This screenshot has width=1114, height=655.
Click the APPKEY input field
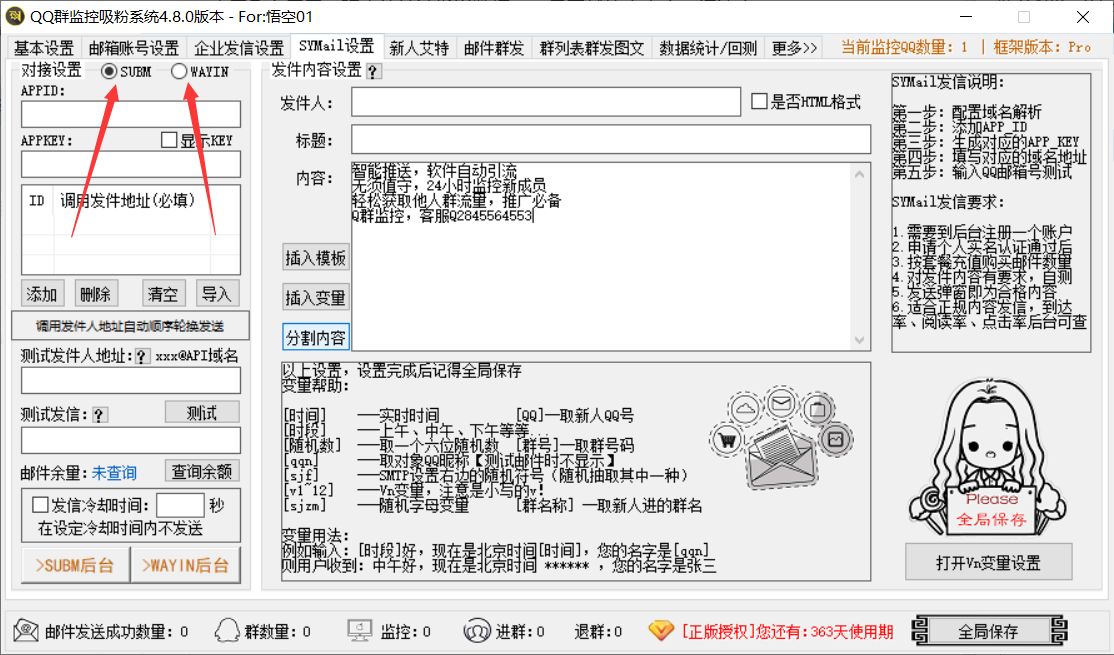(131, 164)
